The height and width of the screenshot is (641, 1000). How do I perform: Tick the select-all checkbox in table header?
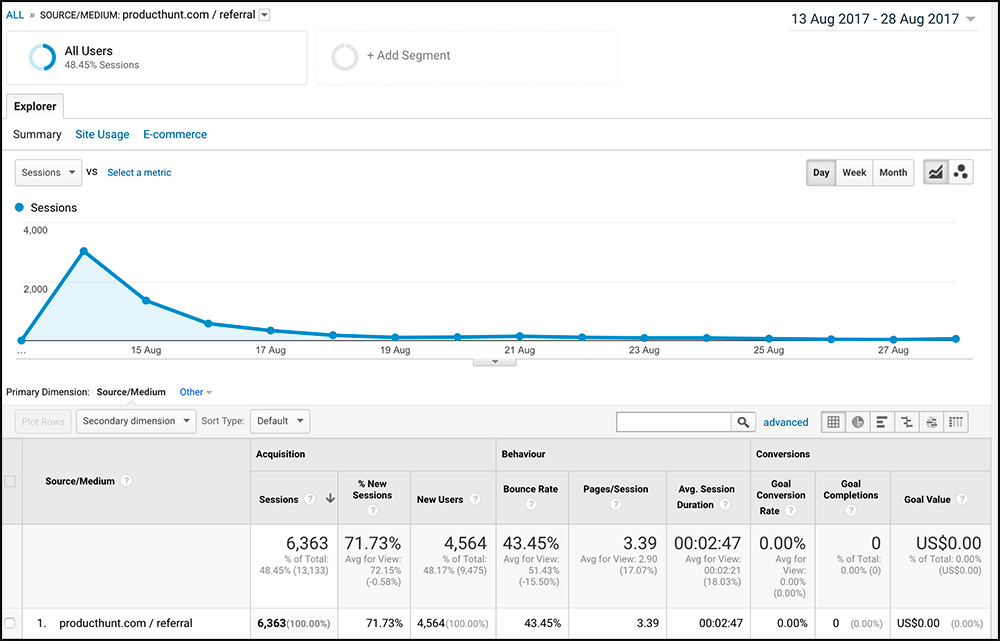(x=10, y=481)
